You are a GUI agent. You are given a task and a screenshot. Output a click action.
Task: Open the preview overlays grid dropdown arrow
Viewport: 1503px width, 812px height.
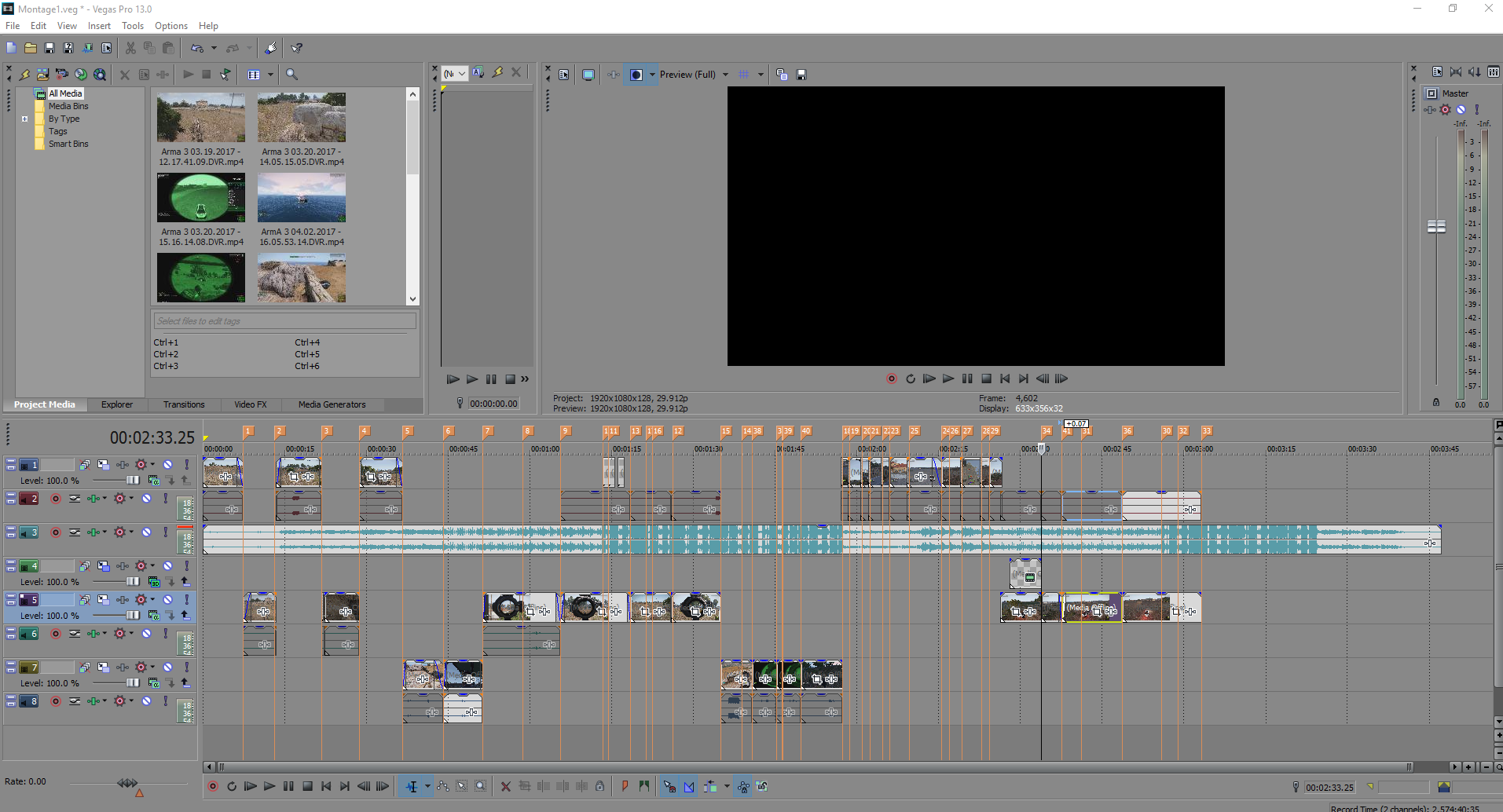(761, 75)
